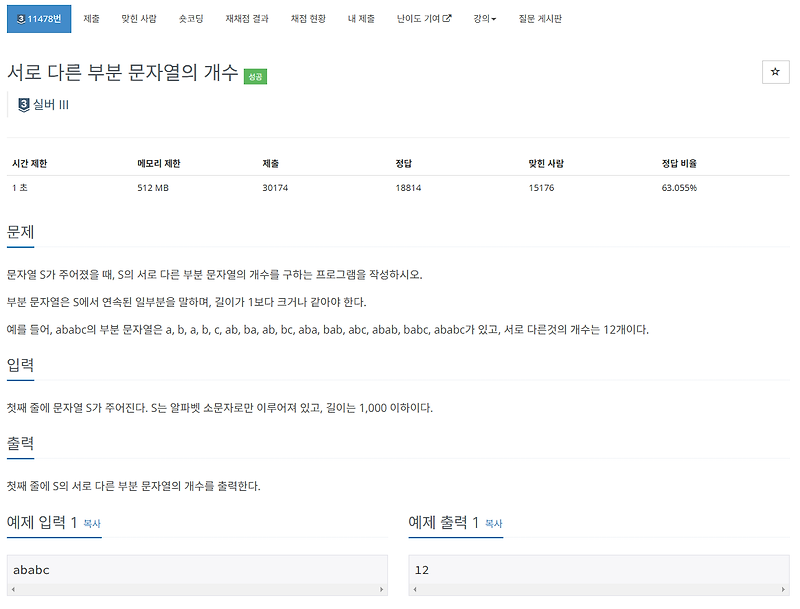
Task: Click right scroll arrow of output box
Action: (783, 590)
